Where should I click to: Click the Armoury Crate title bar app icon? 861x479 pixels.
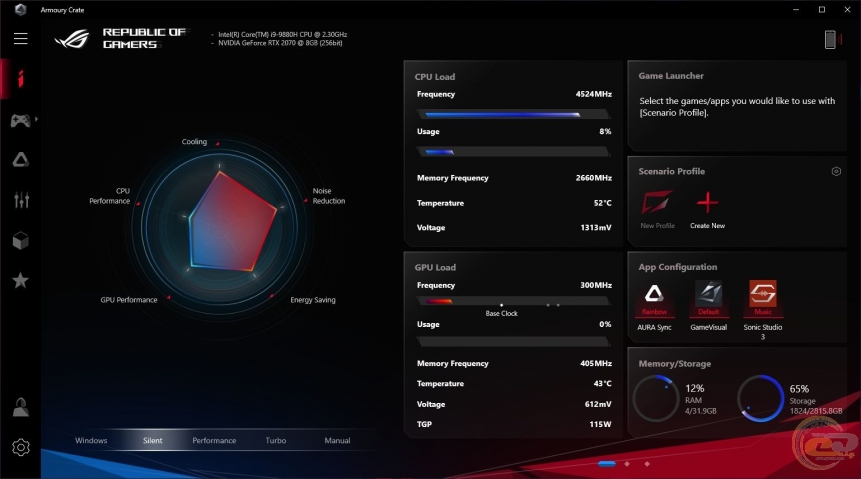point(21,9)
